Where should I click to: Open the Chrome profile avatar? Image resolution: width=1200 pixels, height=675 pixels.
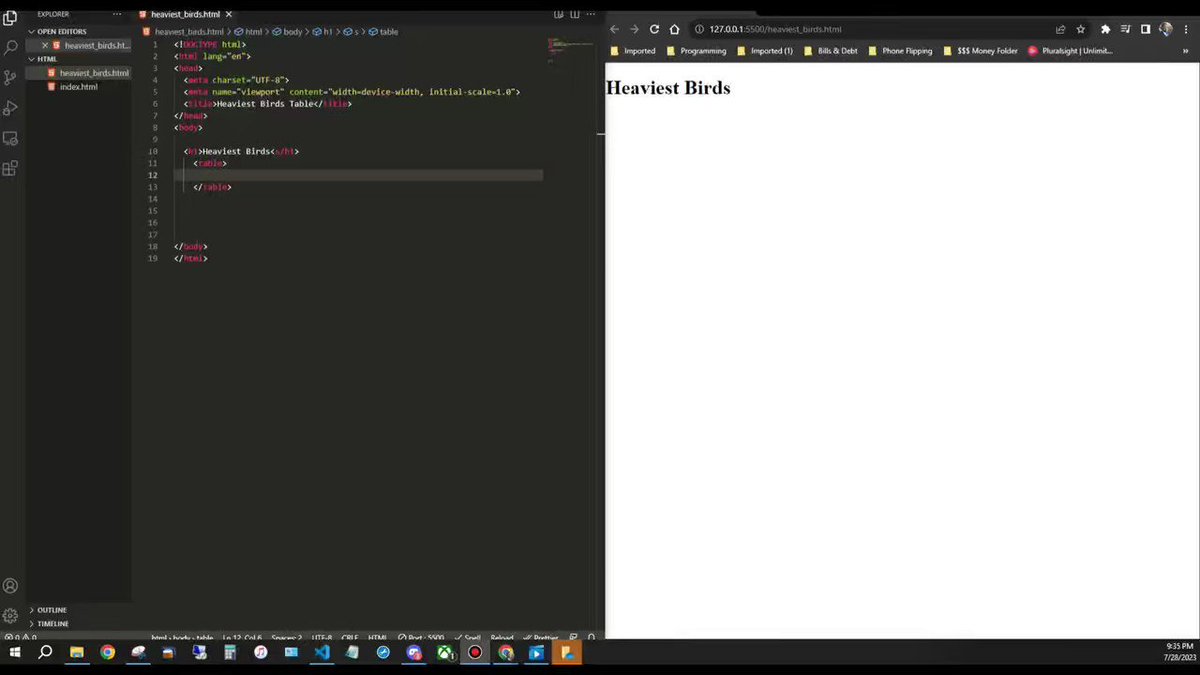pyautogui.click(x=1165, y=29)
